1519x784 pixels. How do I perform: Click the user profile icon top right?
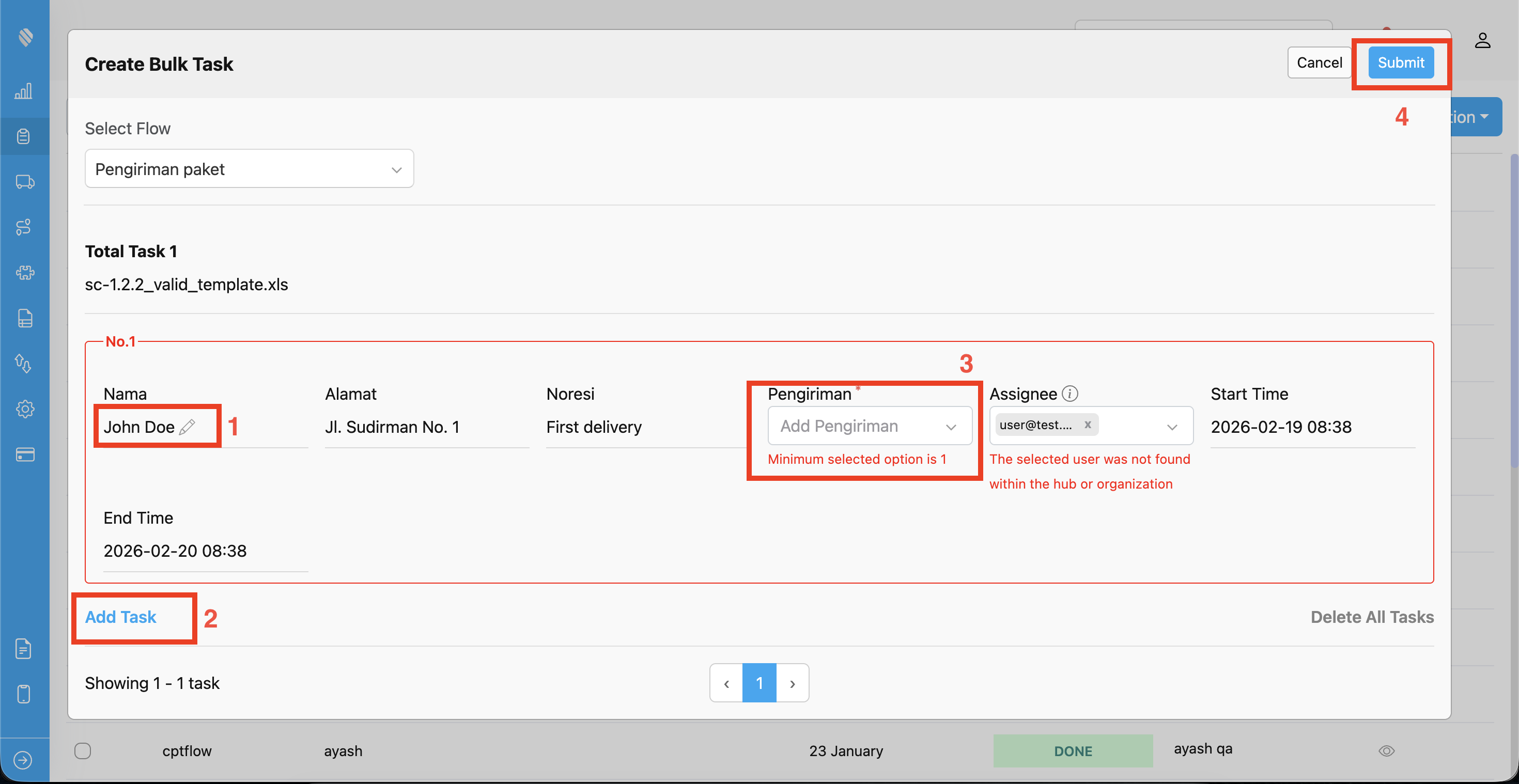[x=1483, y=40]
